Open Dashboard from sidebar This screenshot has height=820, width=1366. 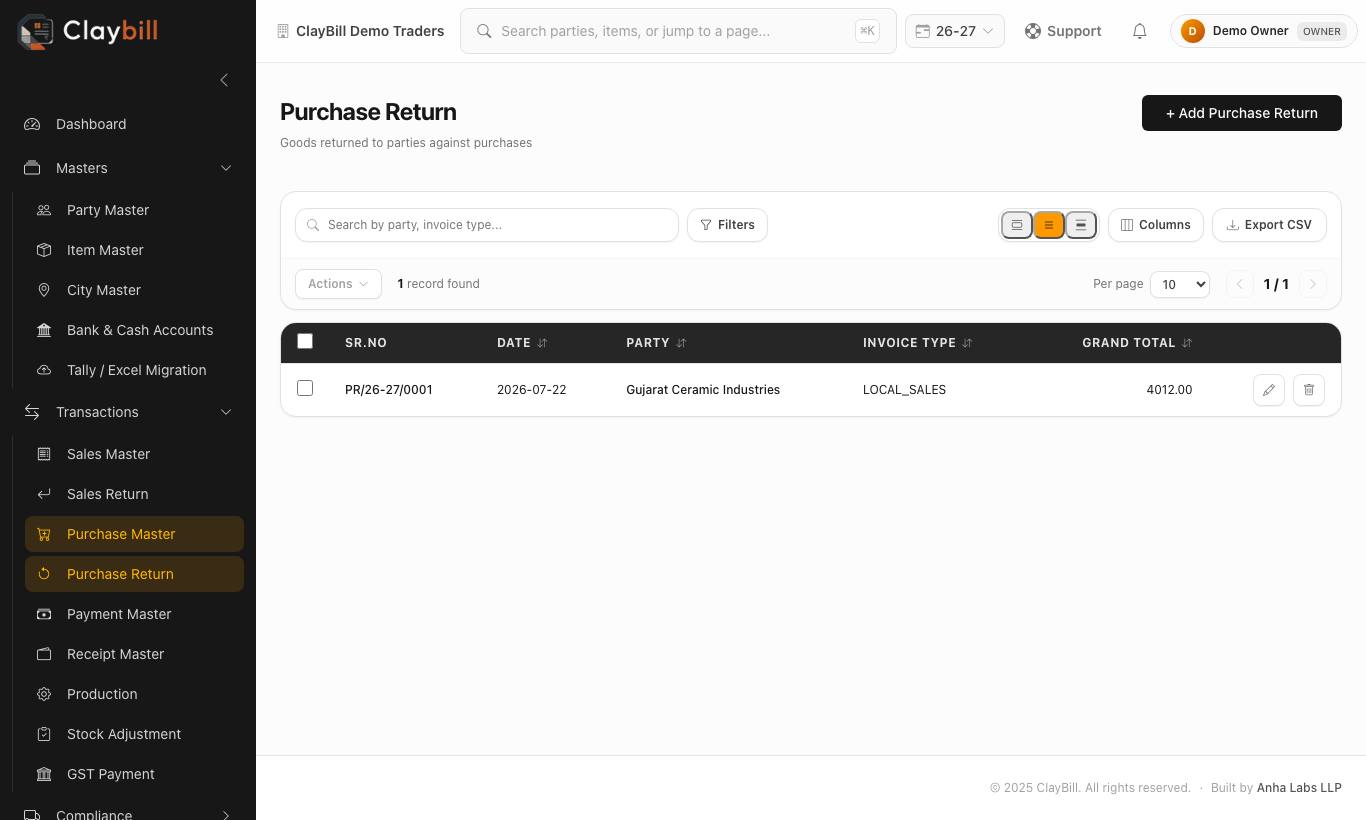128,124
